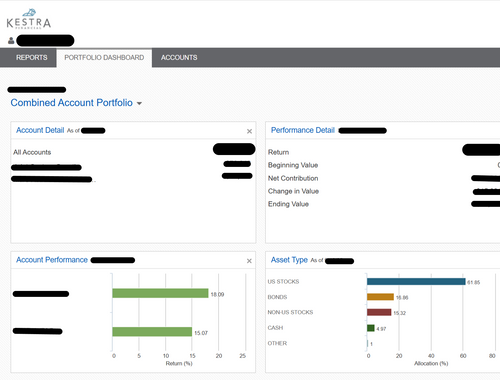
Task: Open the Reports tab
Action: click(32, 58)
